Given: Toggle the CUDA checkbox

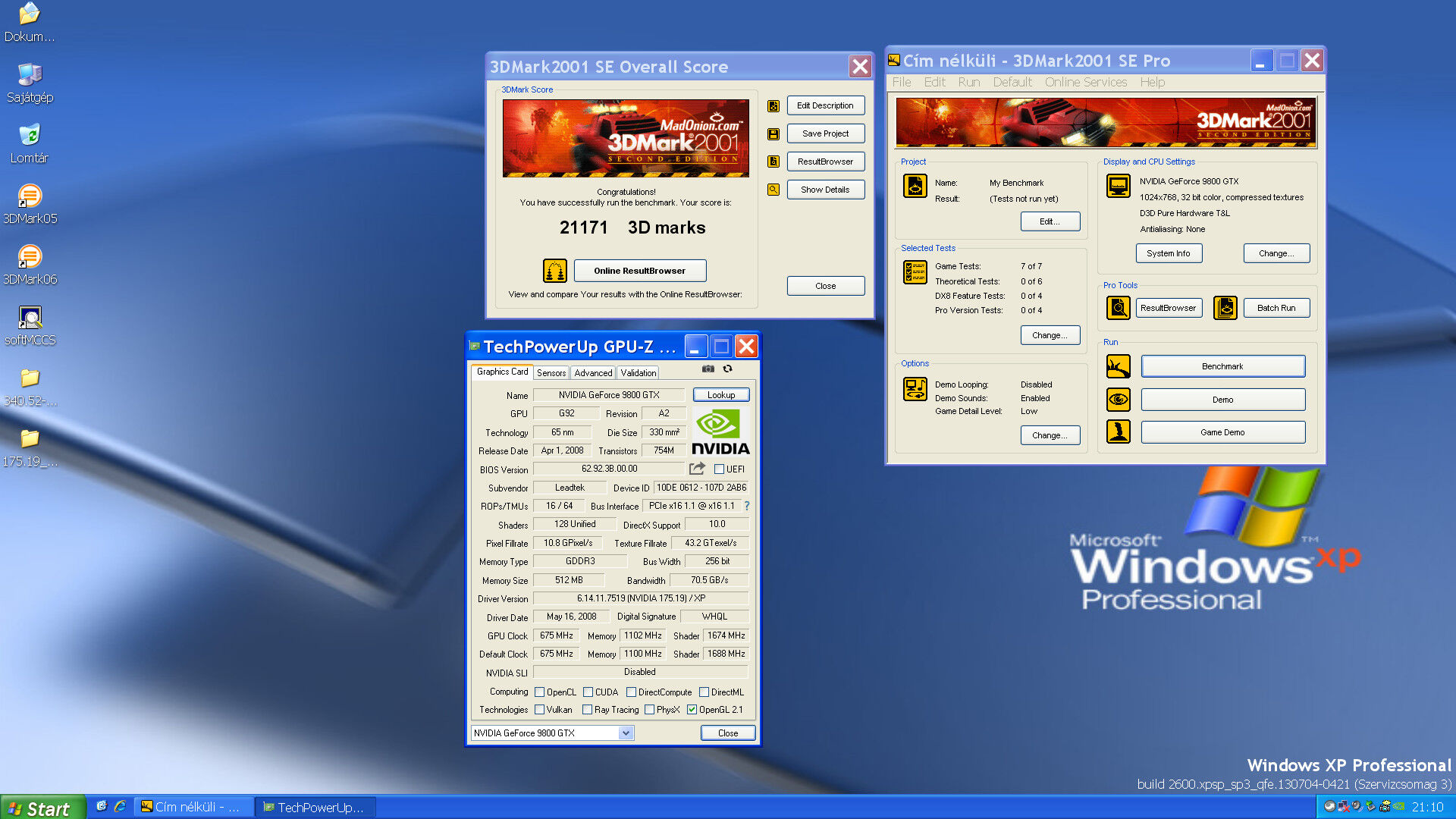Looking at the screenshot, I should [588, 692].
